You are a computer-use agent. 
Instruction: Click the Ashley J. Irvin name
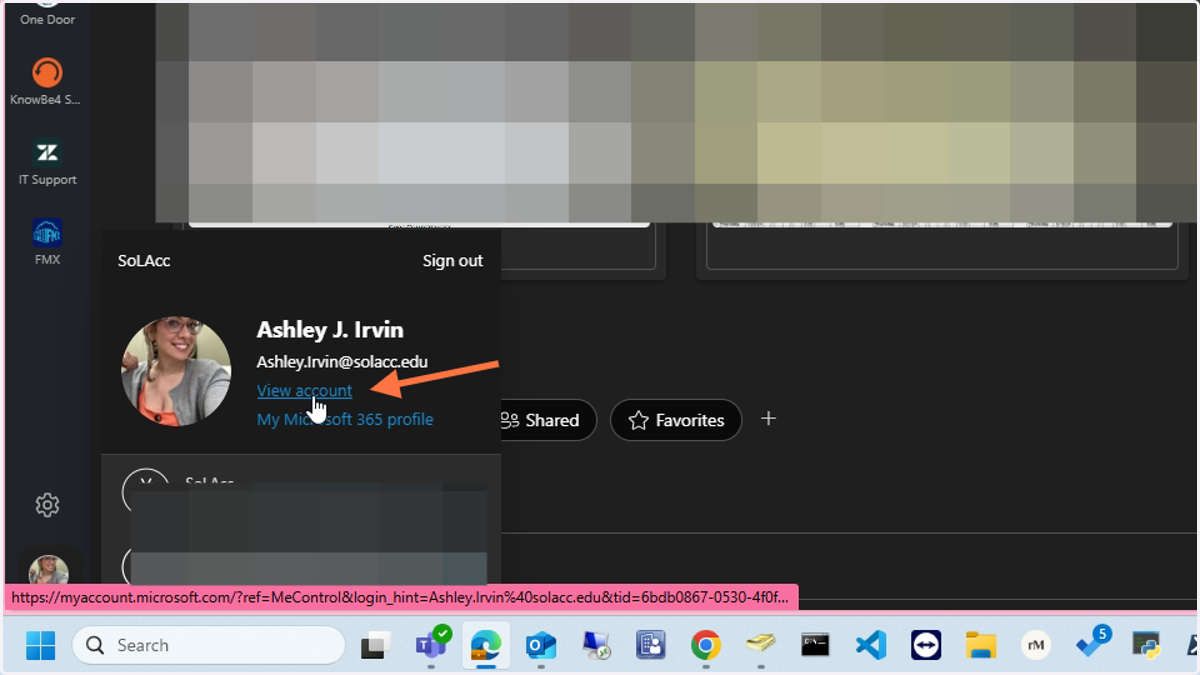tap(330, 330)
